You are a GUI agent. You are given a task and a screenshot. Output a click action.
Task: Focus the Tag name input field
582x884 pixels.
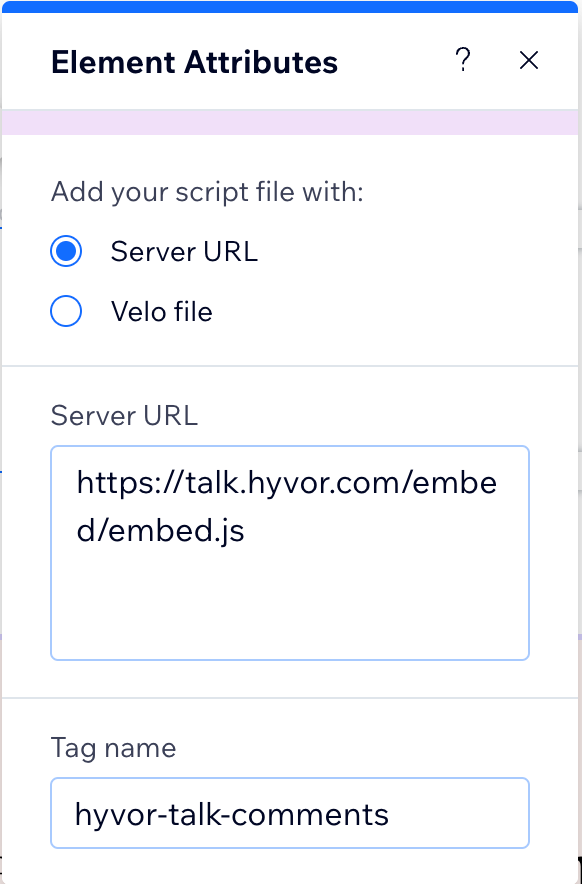coord(290,813)
